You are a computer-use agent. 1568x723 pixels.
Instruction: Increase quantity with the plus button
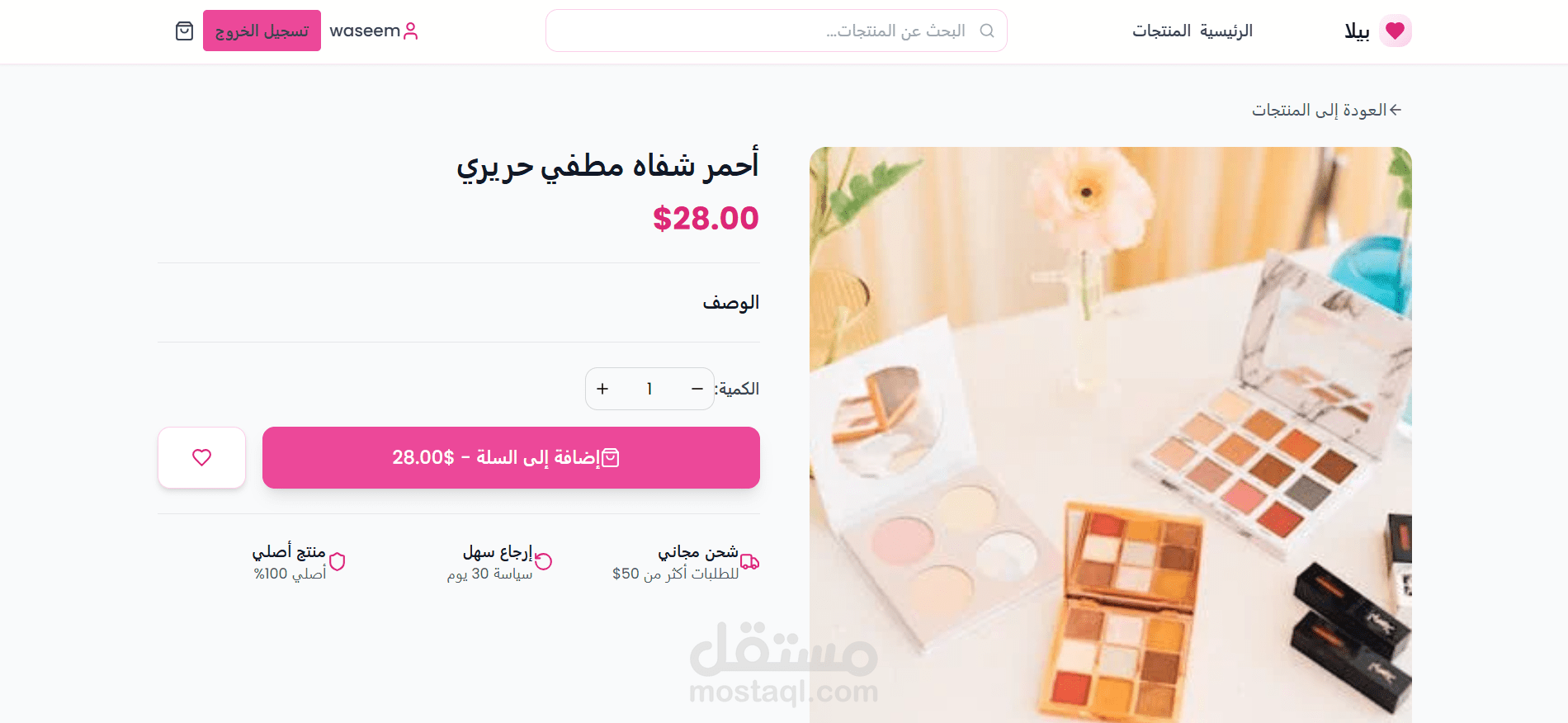(602, 389)
